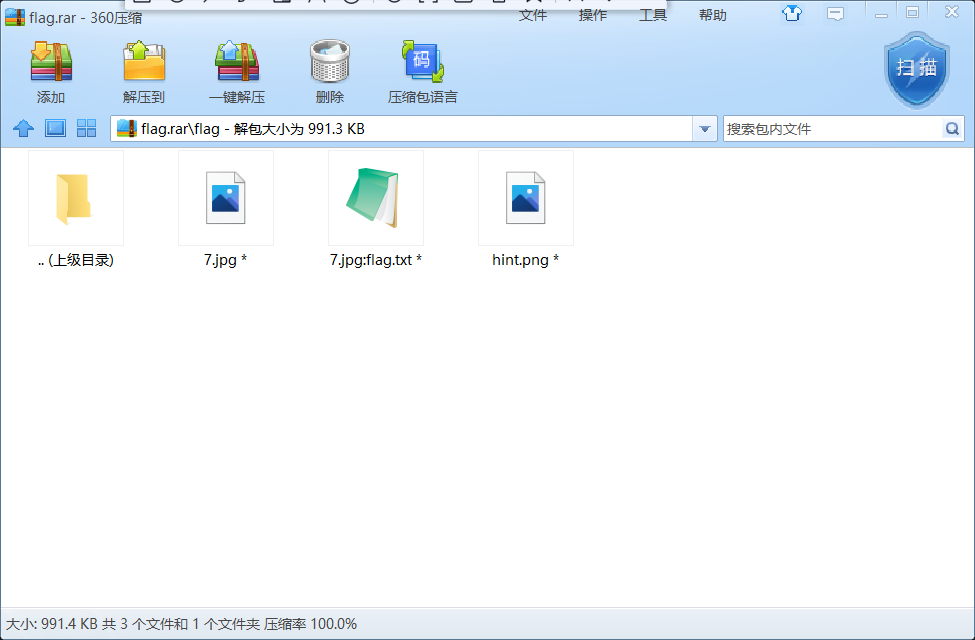Select the hint.png image file icon
Screen dimensions: 975x640
point(525,198)
